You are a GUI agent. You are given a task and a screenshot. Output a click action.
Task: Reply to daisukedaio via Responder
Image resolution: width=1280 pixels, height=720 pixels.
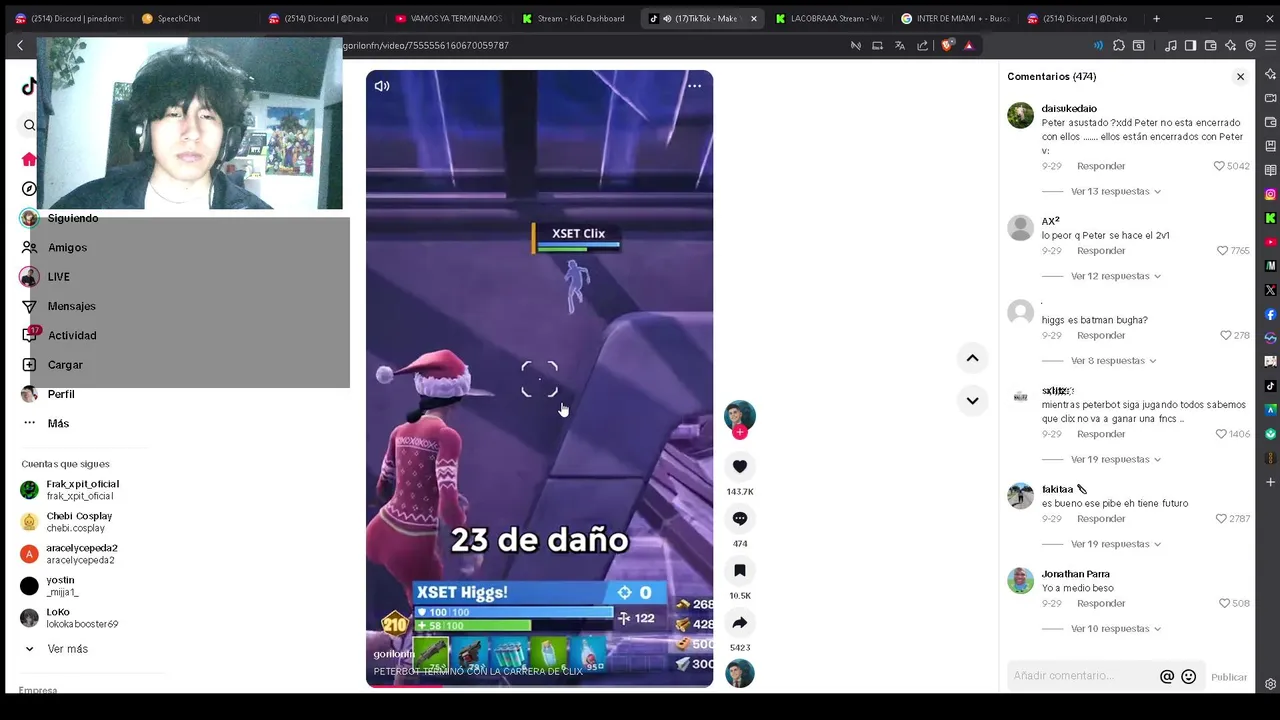click(1101, 166)
